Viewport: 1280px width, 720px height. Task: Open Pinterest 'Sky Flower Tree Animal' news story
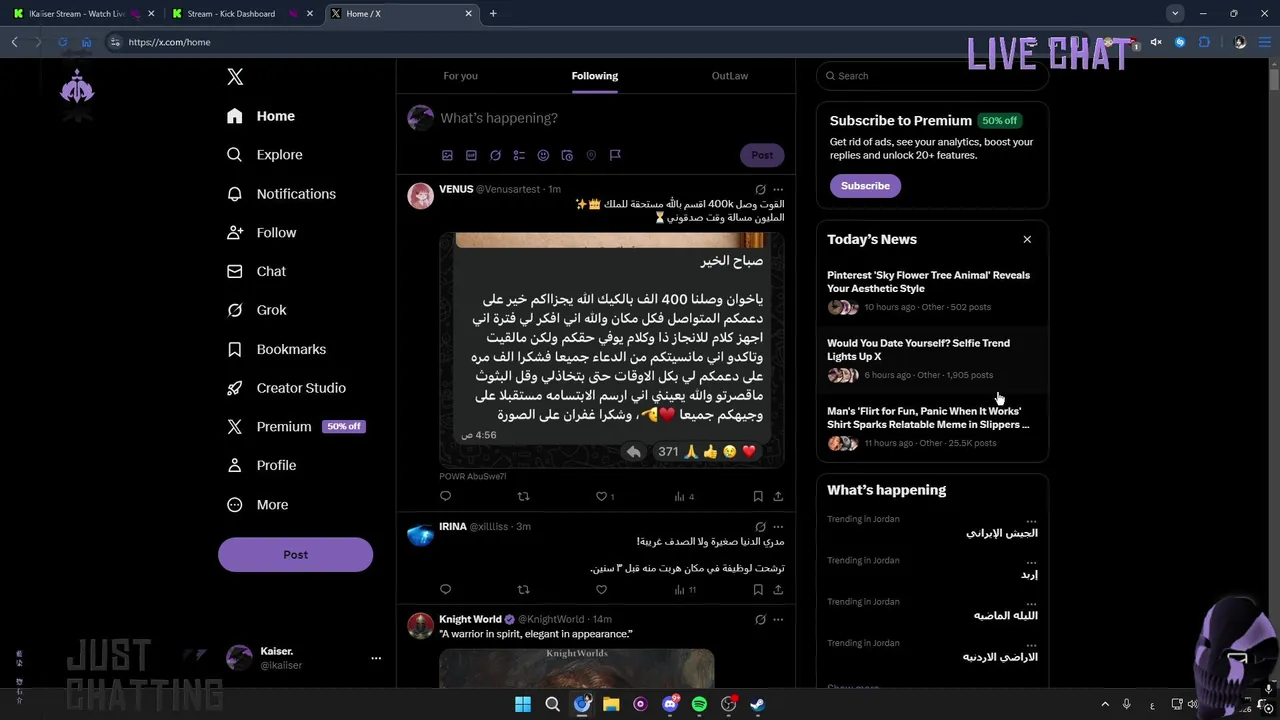932,291
